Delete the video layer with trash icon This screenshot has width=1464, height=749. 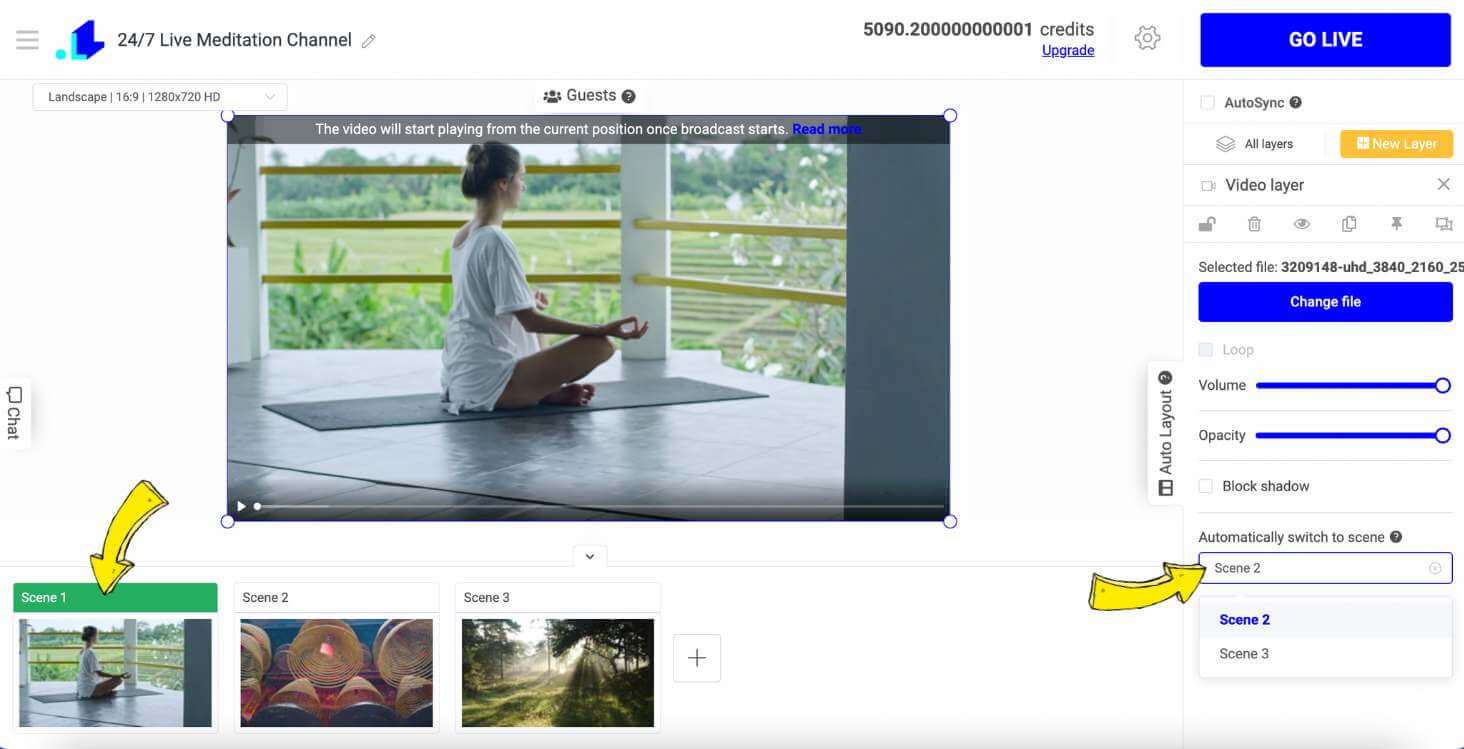click(x=1254, y=224)
